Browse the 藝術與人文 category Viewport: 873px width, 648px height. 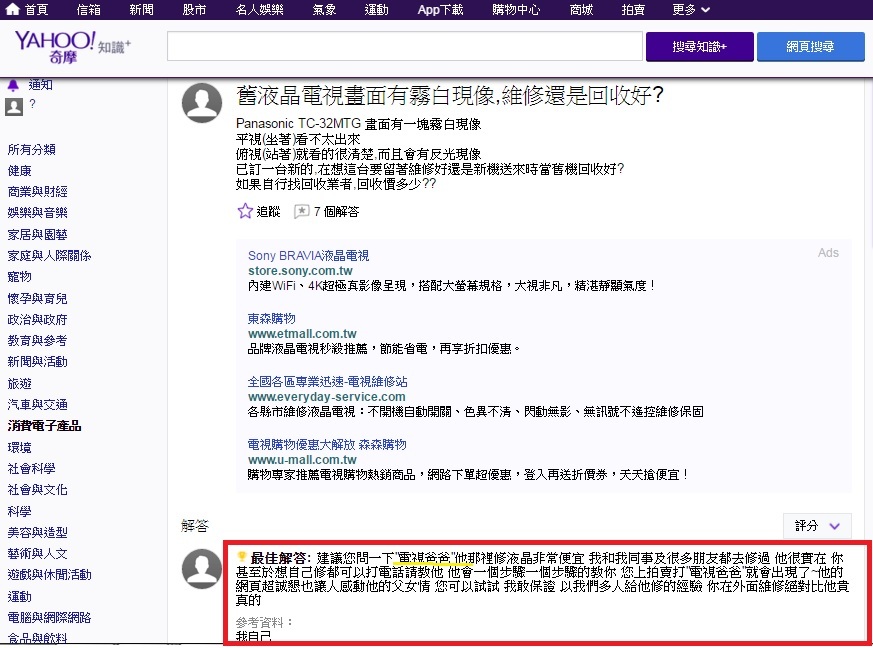(x=37, y=554)
